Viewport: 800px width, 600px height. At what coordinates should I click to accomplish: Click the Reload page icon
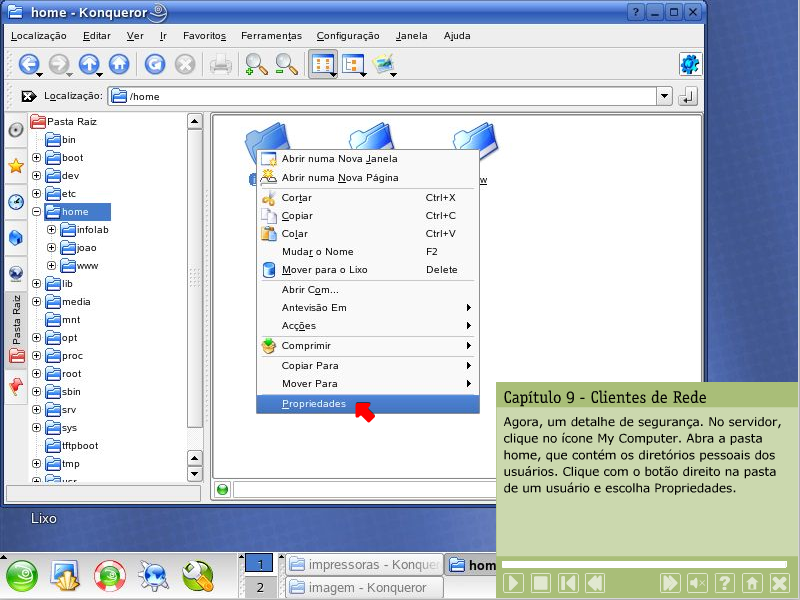pos(155,64)
